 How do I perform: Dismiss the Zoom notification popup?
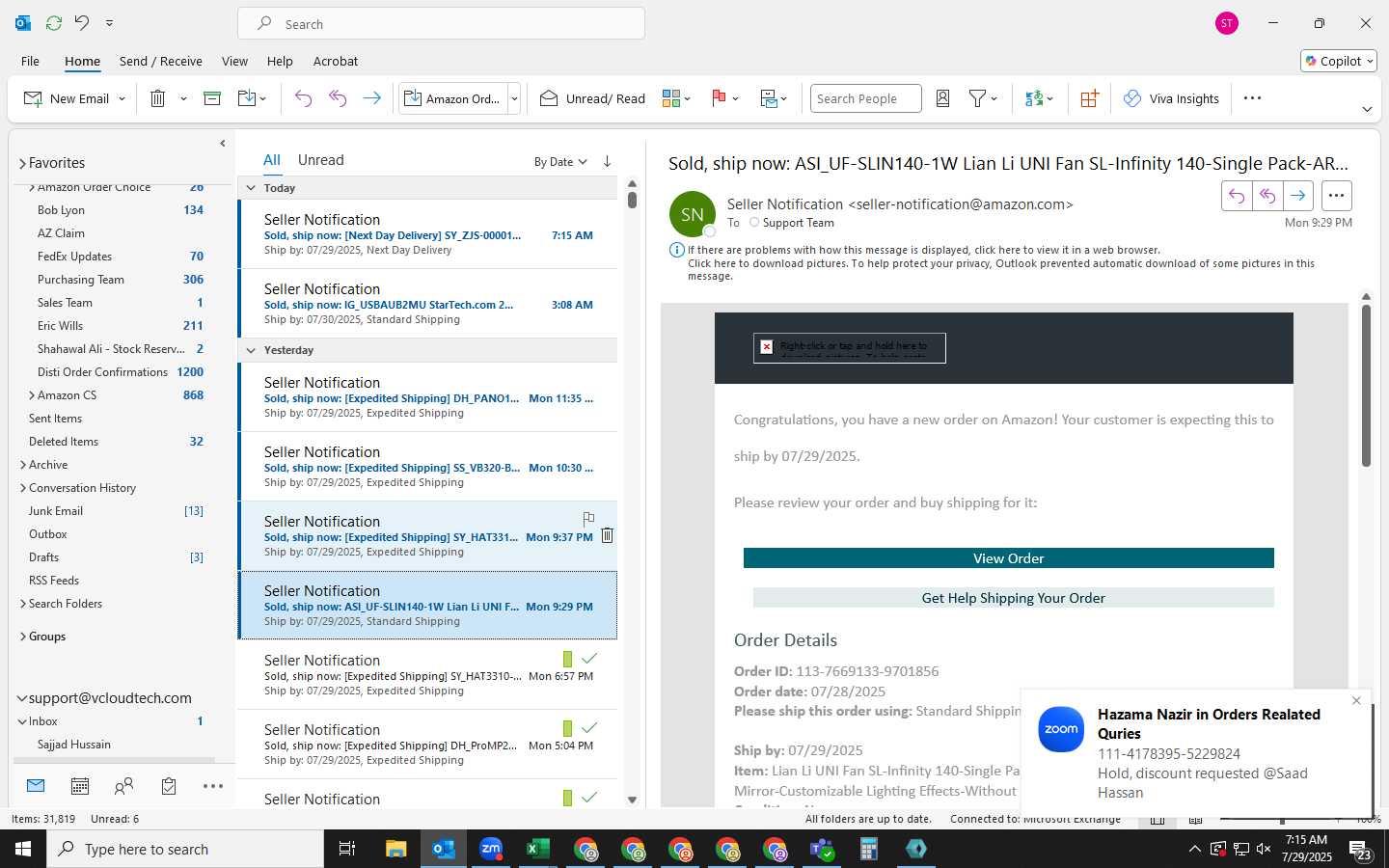[x=1356, y=701]
